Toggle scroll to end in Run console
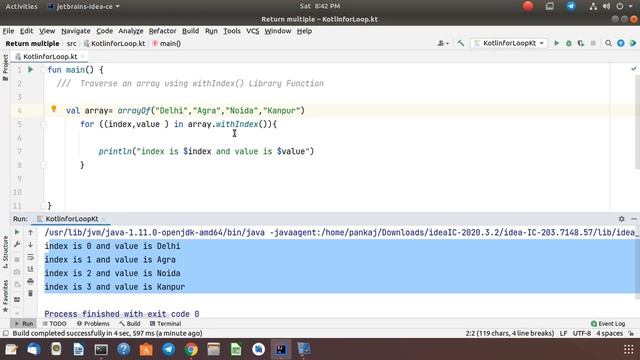 (x=30, y=269)
